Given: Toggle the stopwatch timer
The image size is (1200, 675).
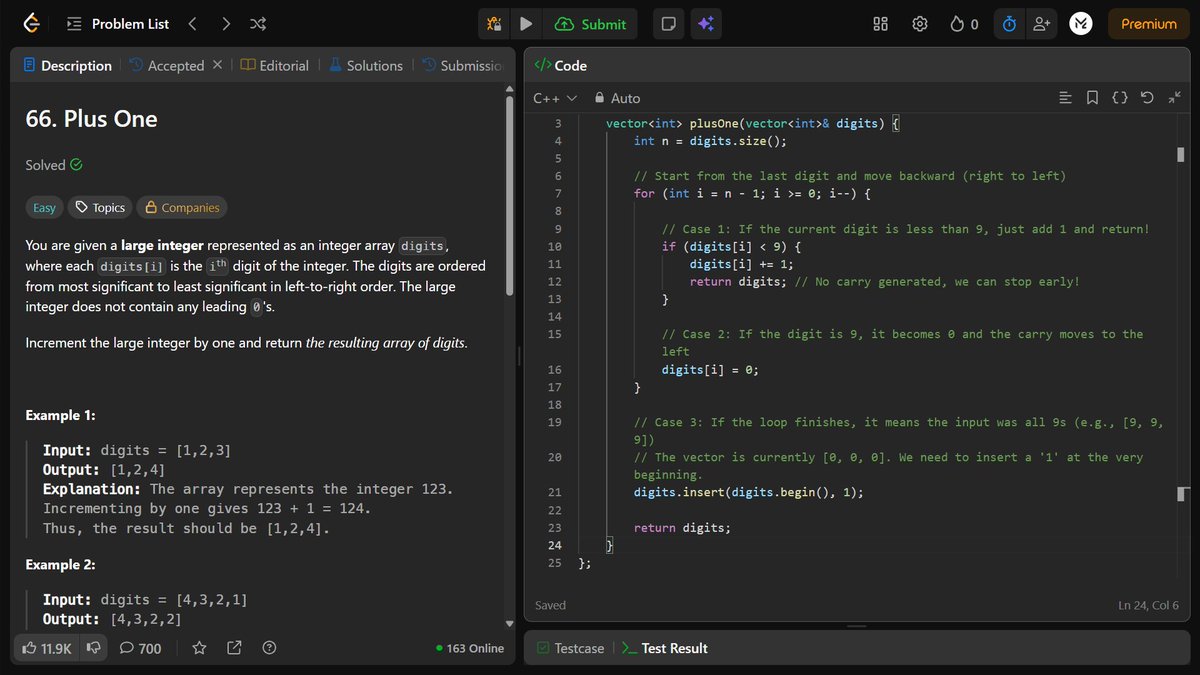Looking at the screenshot, I should (1010, 24).
